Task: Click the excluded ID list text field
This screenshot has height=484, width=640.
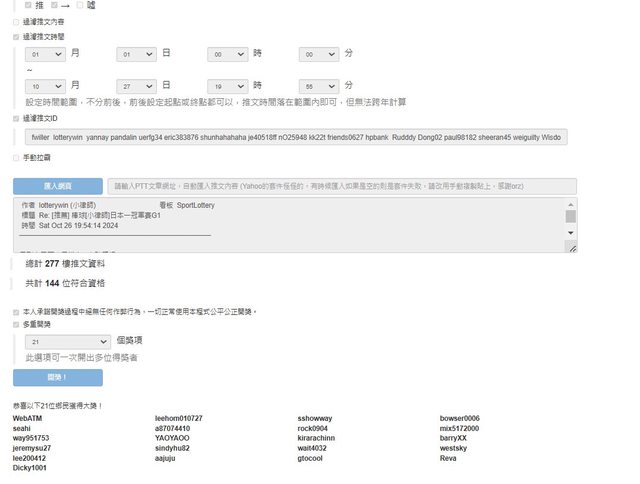Action: coord(297,137)
